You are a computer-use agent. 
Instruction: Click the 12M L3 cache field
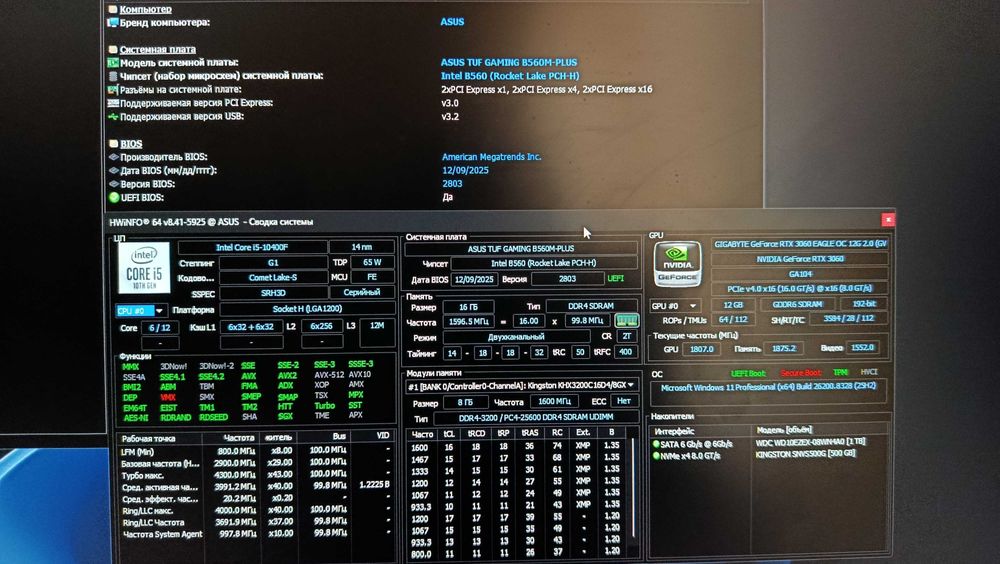pos(377,334)
